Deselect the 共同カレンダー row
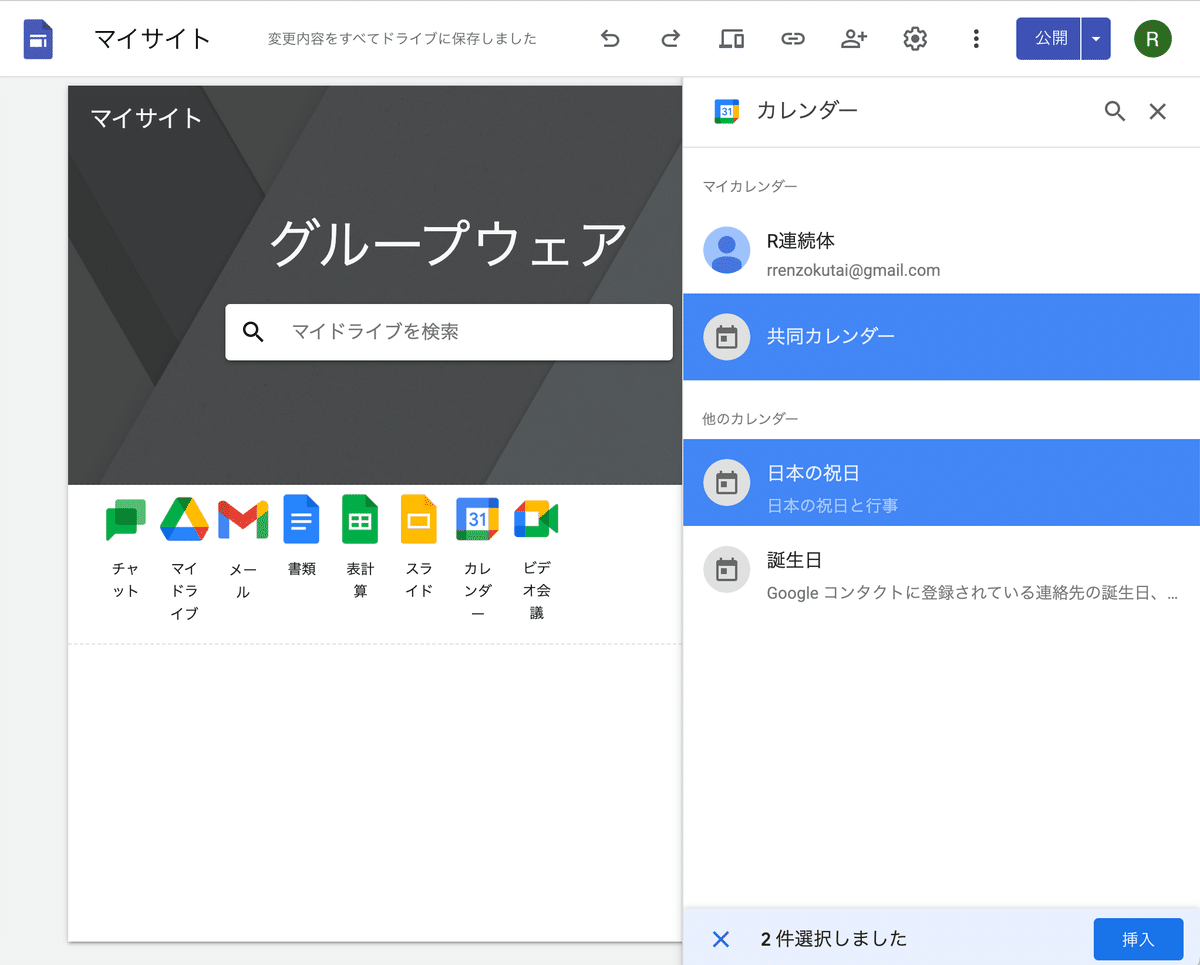Viewport: 1200px width, 965px height. (x=941, y=337)
